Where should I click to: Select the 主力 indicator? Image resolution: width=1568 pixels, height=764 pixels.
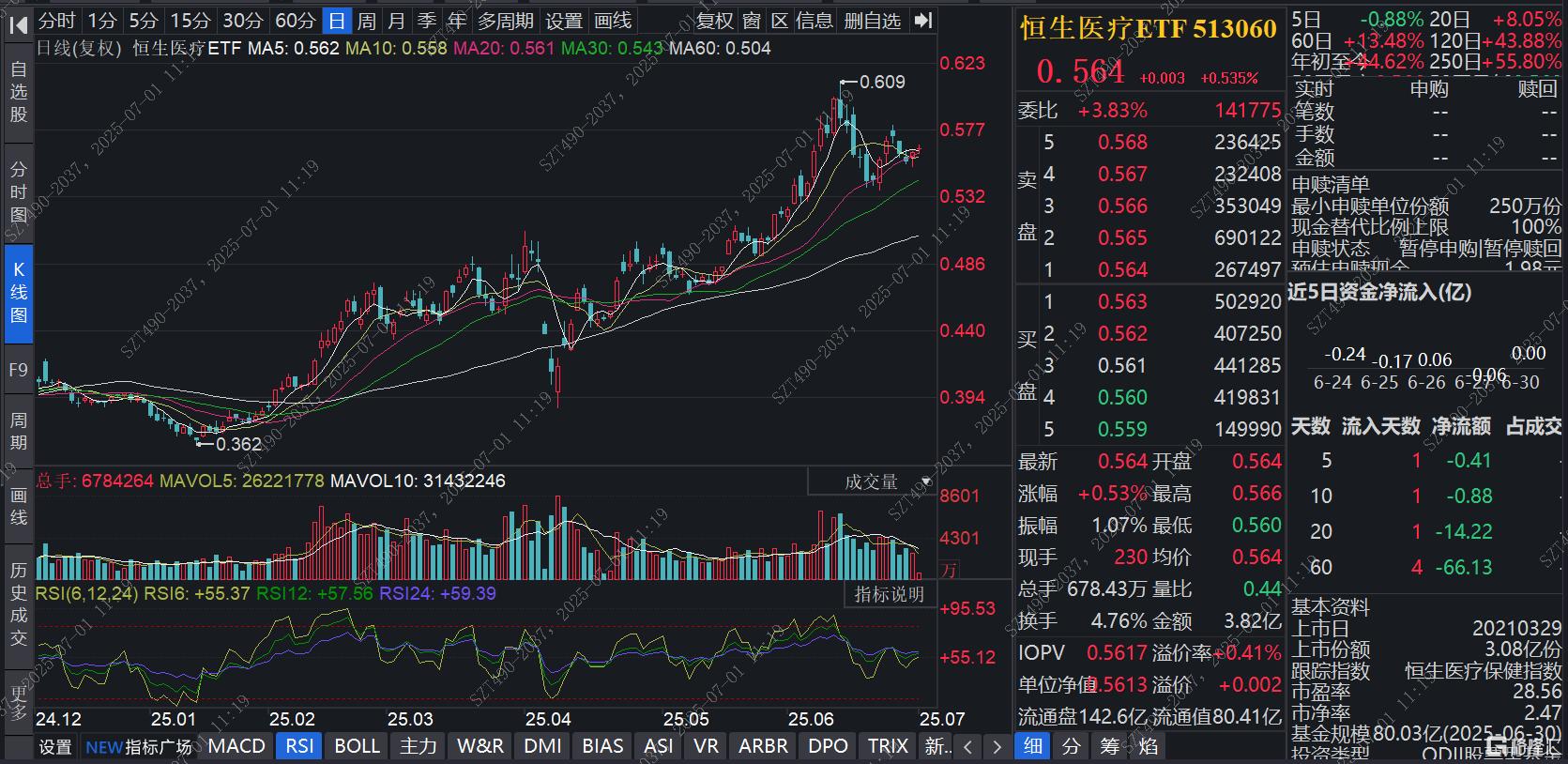point(419,747)
